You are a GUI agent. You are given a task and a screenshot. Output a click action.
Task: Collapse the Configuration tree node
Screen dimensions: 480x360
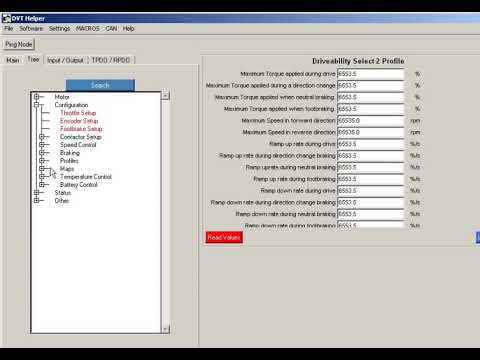[x=36, y=105]
